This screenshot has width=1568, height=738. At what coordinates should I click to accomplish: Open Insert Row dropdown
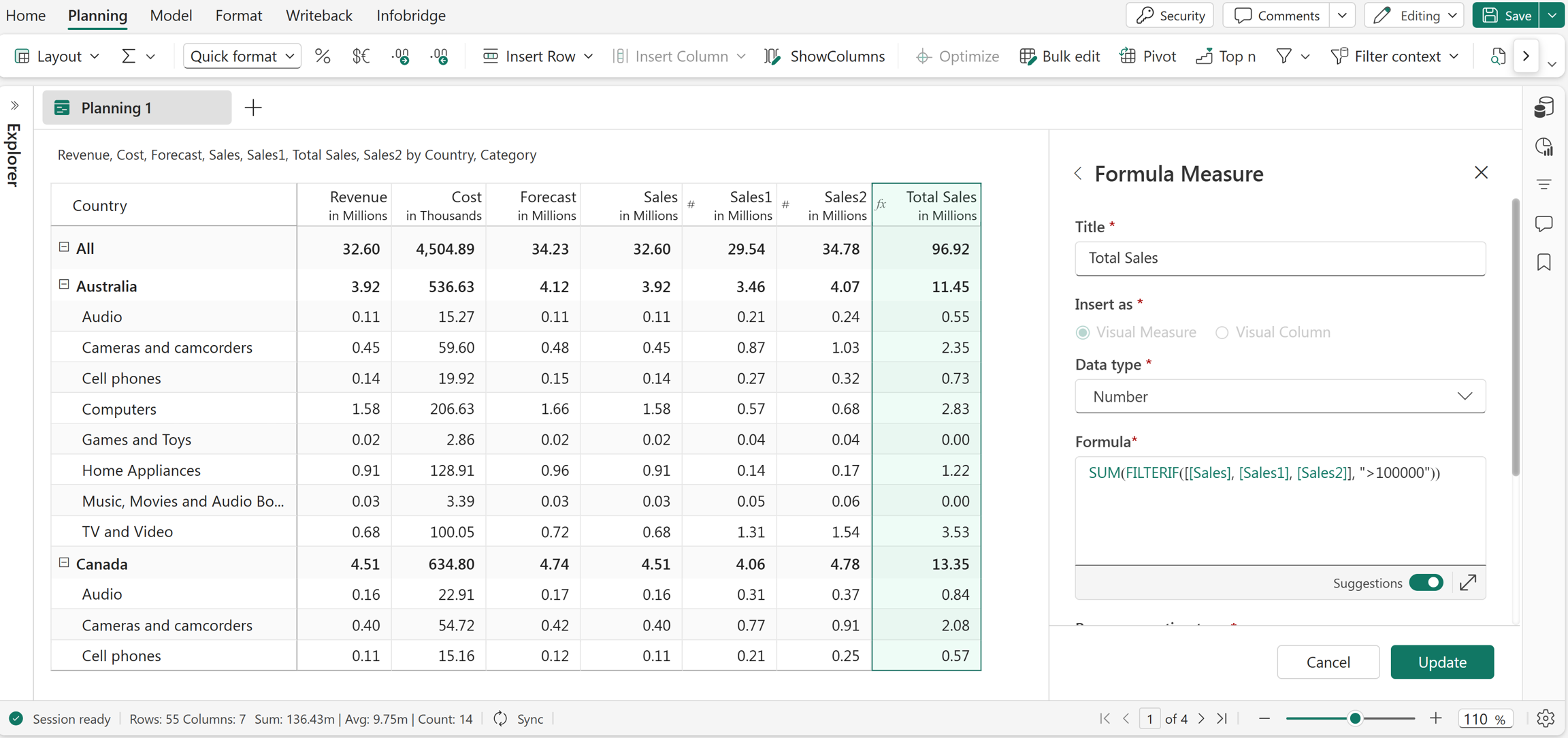pos(538,56)
